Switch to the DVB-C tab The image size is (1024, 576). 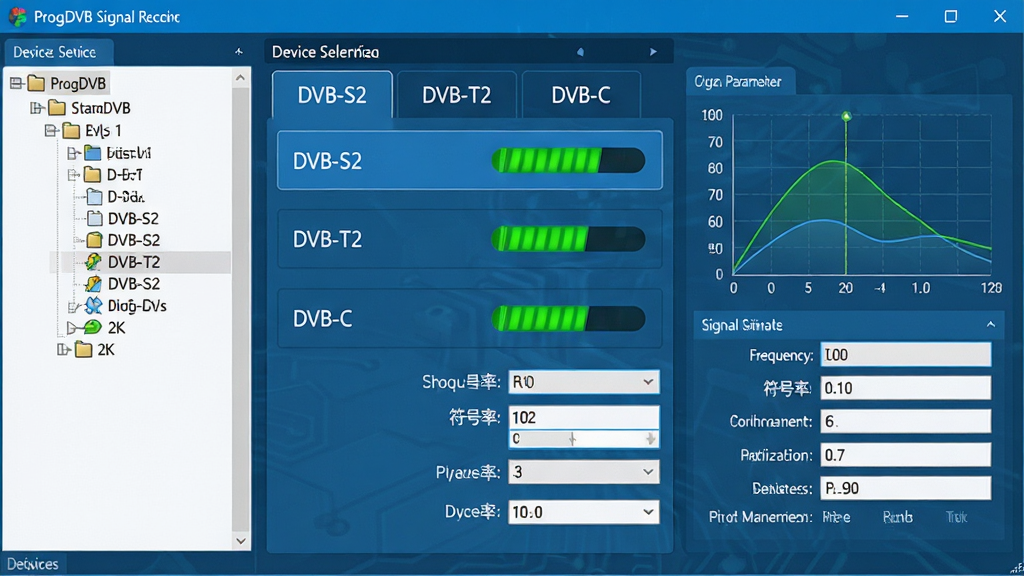[581, 95]
